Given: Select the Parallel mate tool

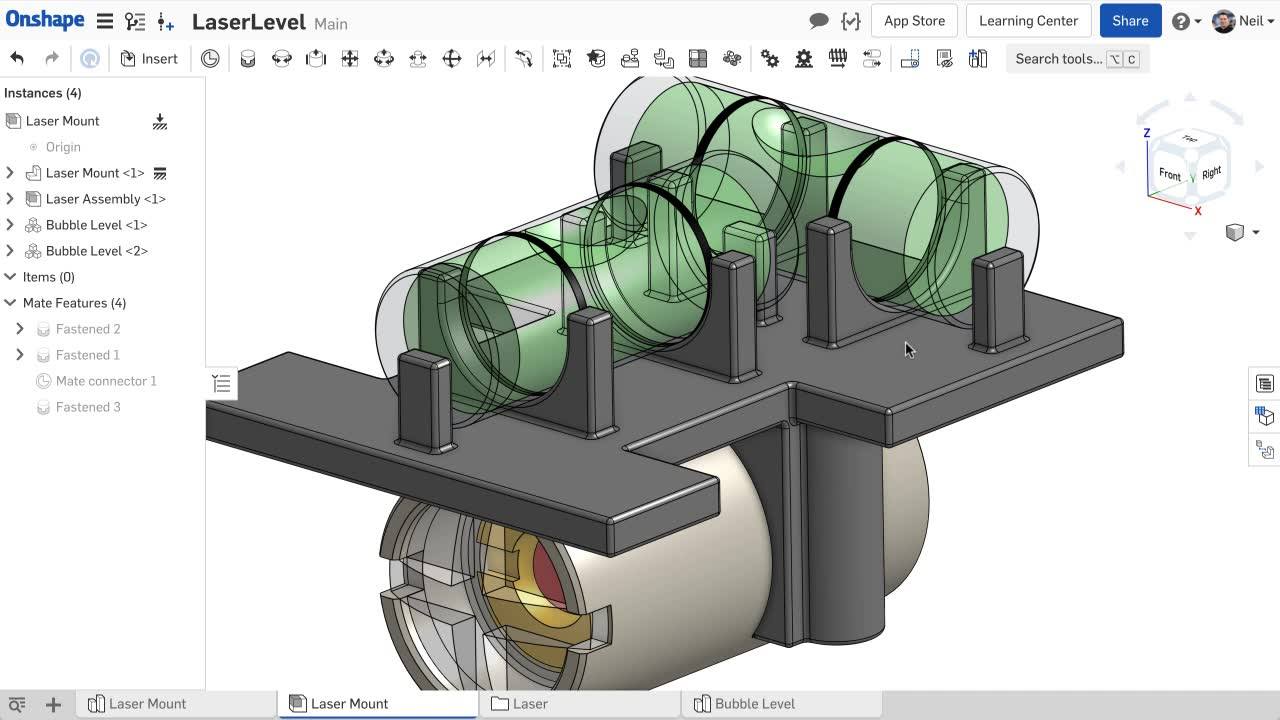Looking at the screenshot, I should click(486, 59).
